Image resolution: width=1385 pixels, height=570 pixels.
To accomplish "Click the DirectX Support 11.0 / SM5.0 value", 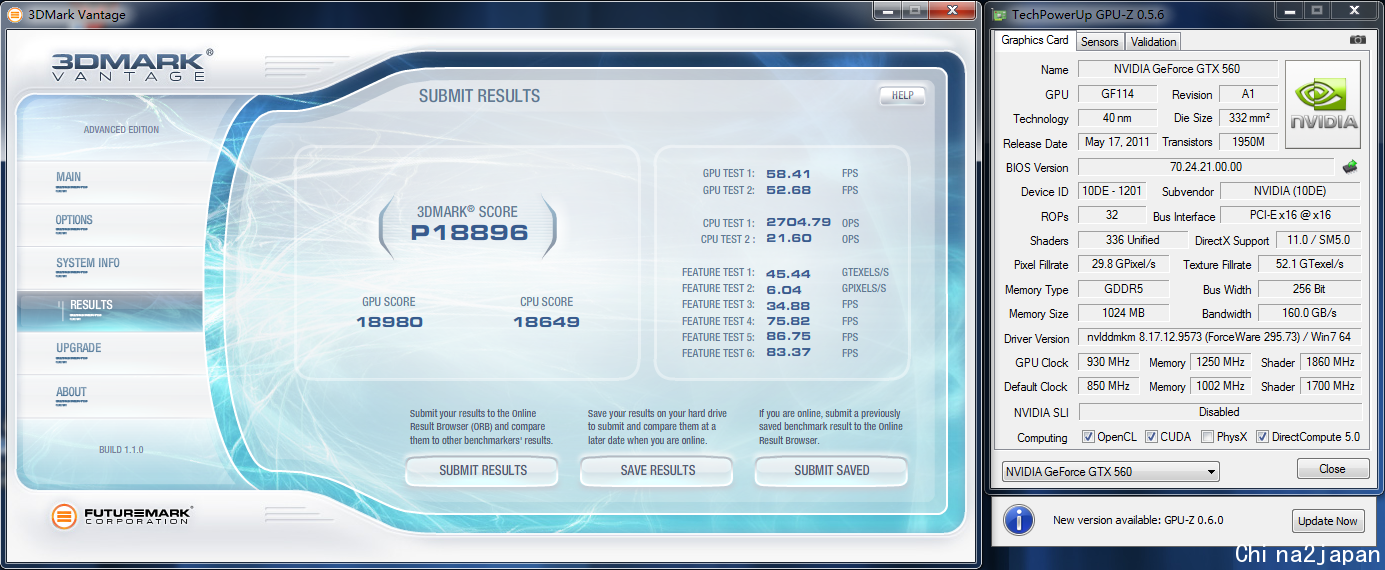I will click(1318, 240).
